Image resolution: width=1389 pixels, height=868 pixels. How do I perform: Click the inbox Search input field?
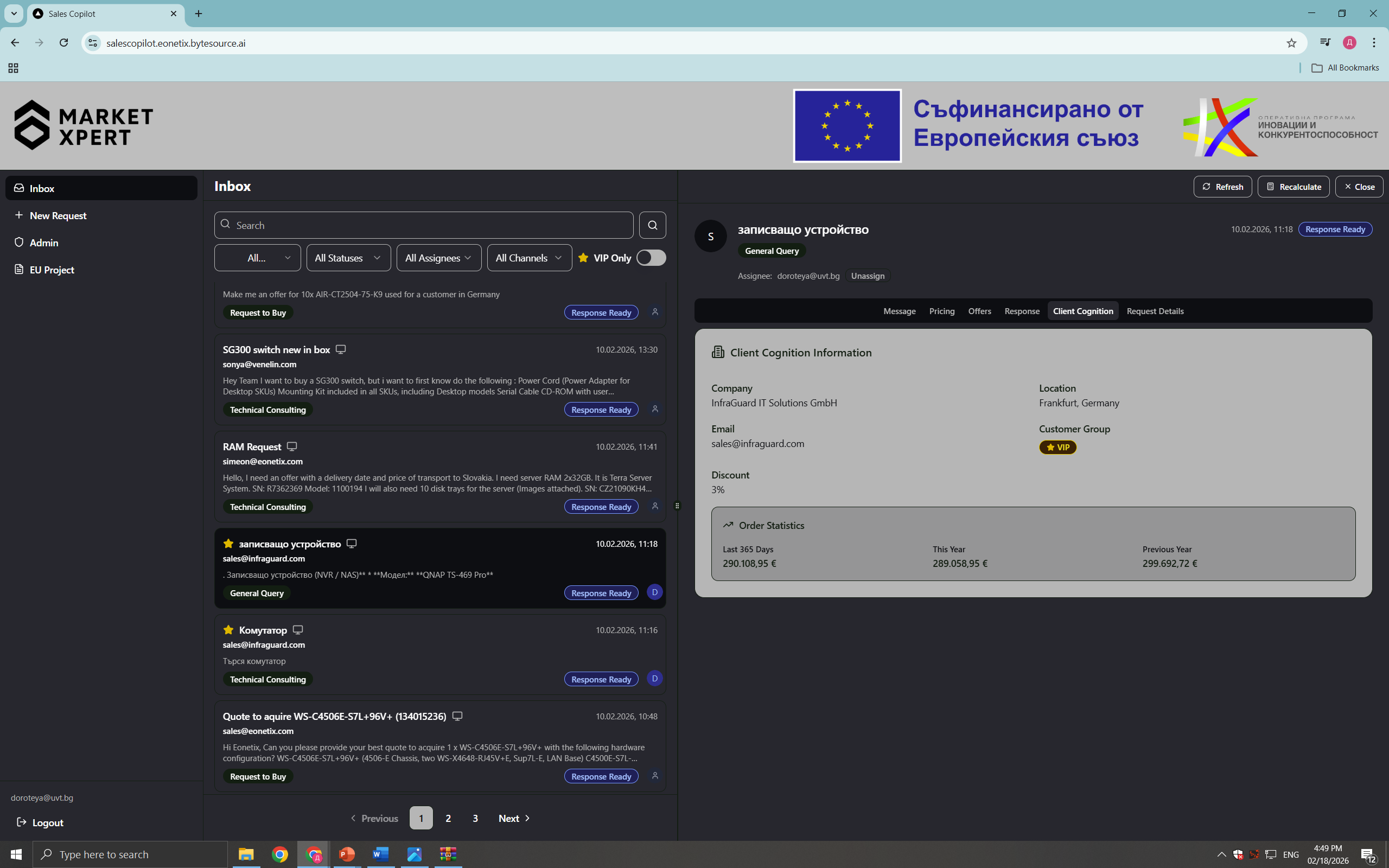coord(425,225)
